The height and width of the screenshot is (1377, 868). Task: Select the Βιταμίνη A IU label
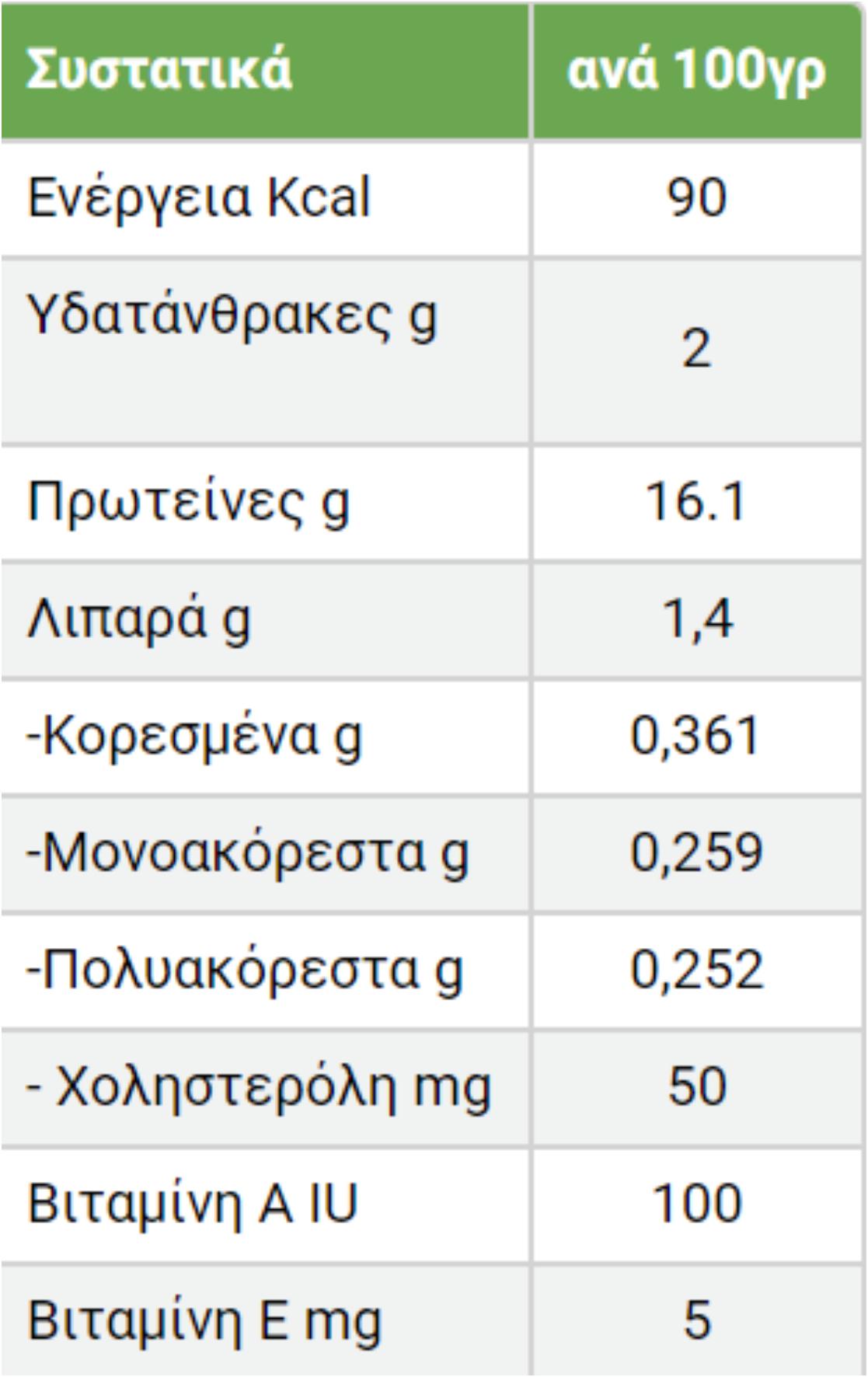pyautogui.click(x=192, y=1204)
